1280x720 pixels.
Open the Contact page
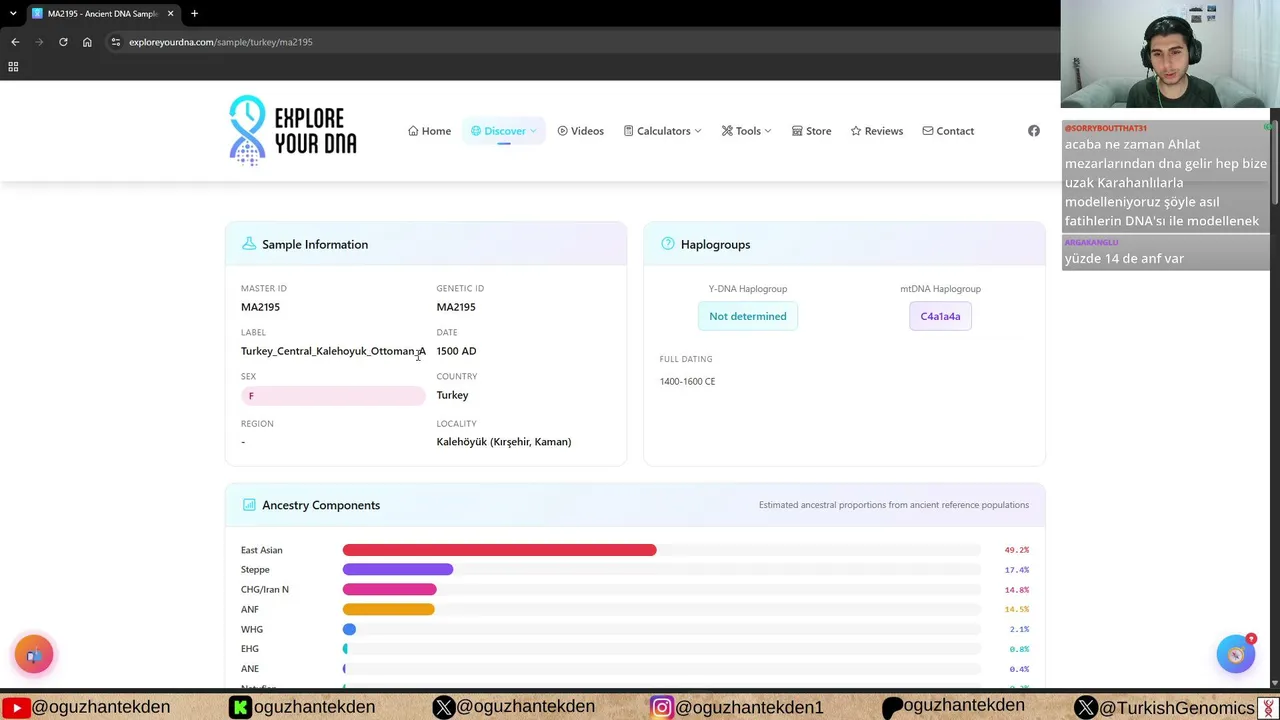pyautogui.click(x=948, y=131)
